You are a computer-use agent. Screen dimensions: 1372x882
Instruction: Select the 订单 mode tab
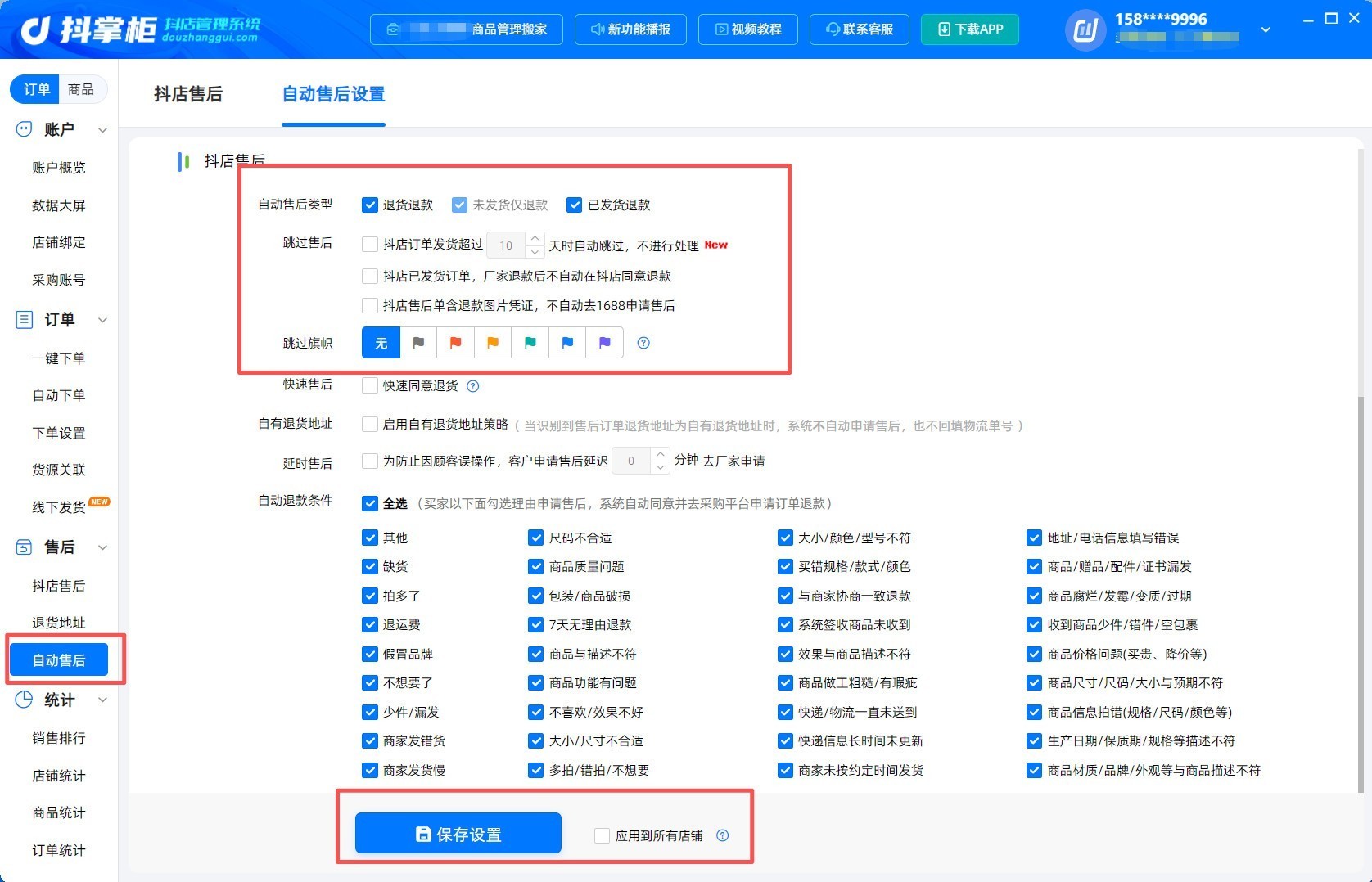[x=36, y=89]
